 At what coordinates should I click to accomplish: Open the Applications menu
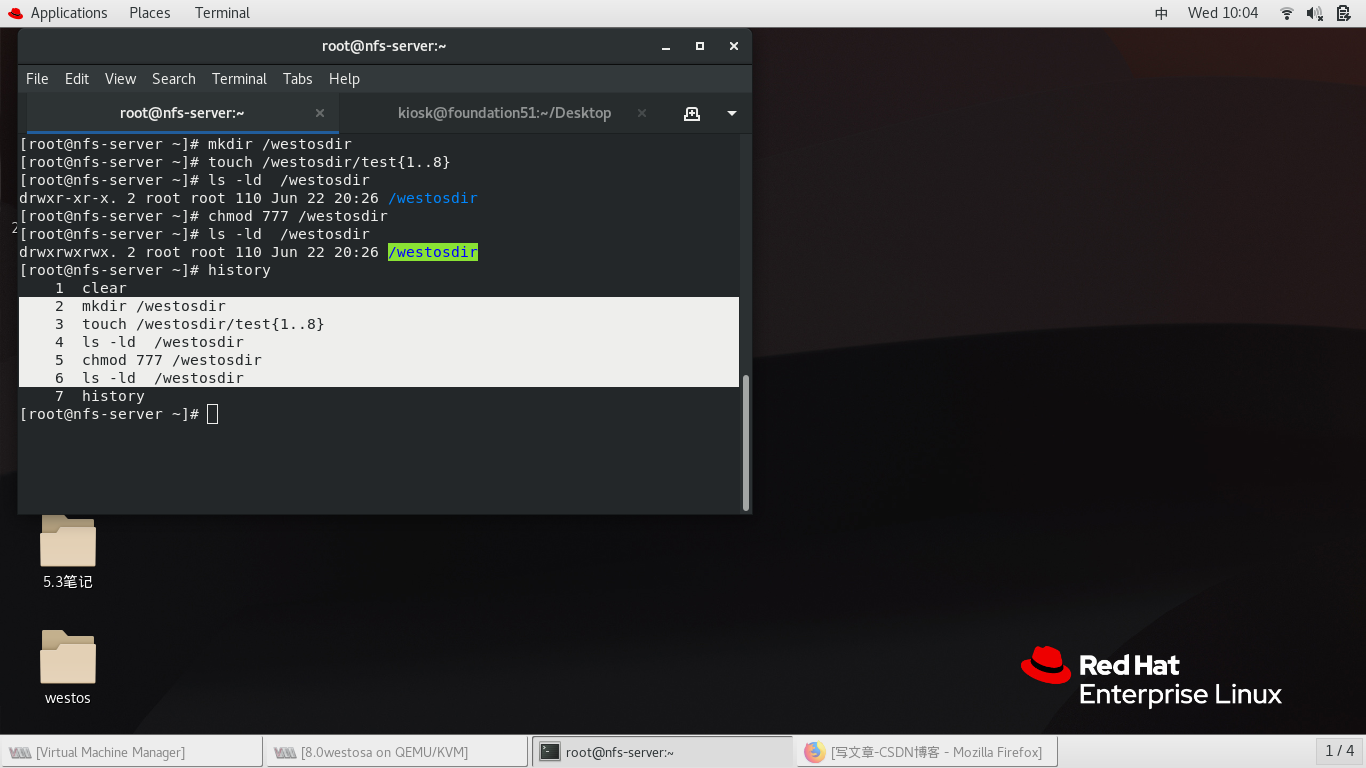(x=69, y=13)
